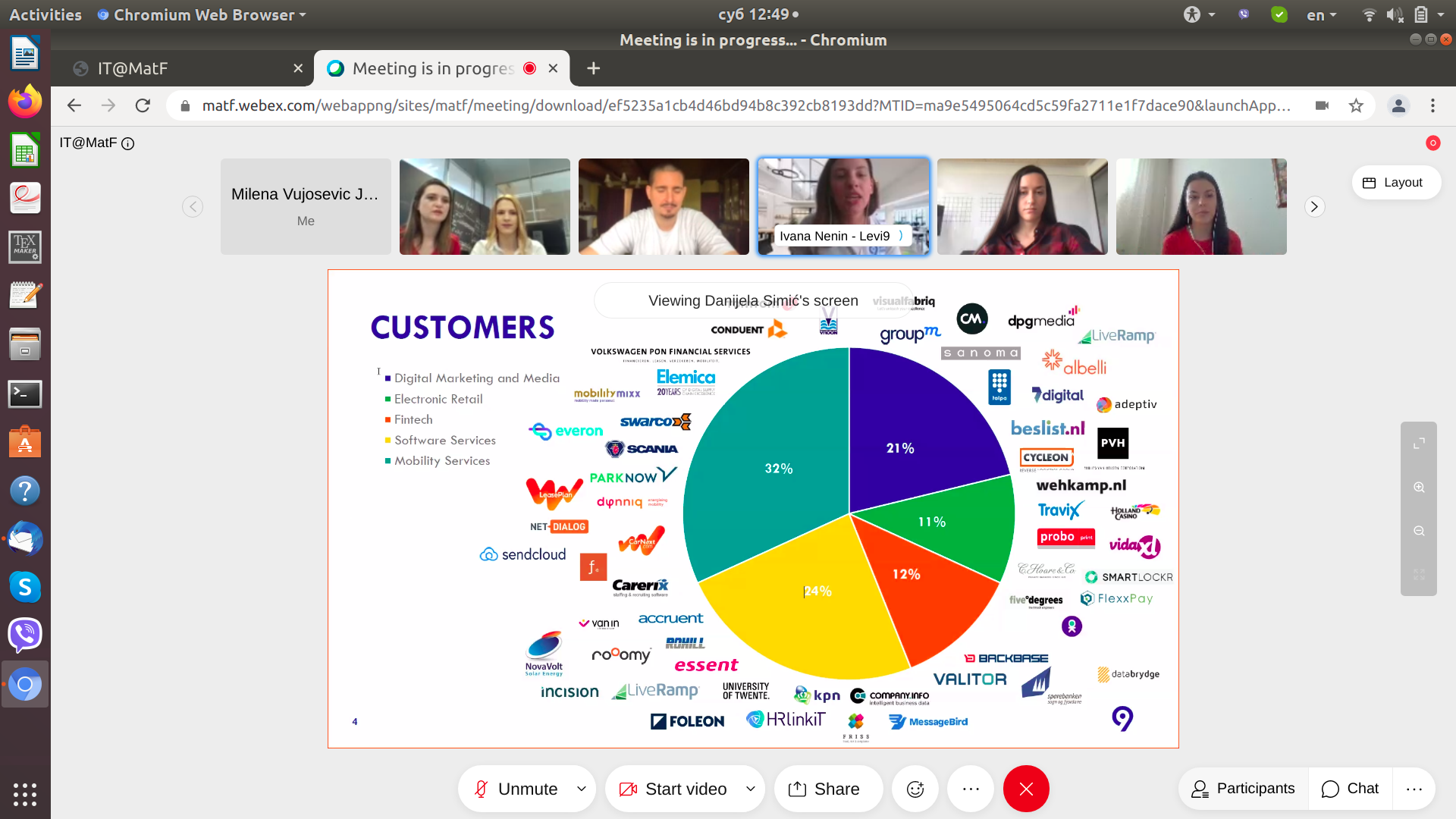Go forward in browser history
The image size is (1456, 819).
pos(108,105)
